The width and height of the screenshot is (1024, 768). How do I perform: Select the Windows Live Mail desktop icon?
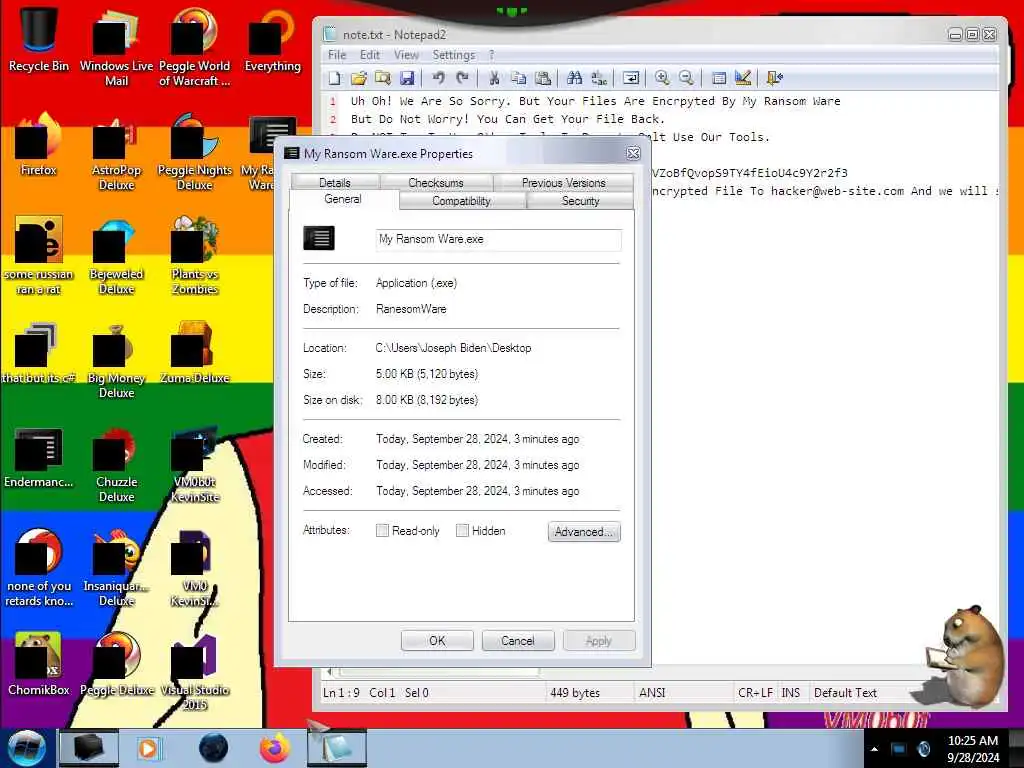pyautogui.click(x=116, y=46)
